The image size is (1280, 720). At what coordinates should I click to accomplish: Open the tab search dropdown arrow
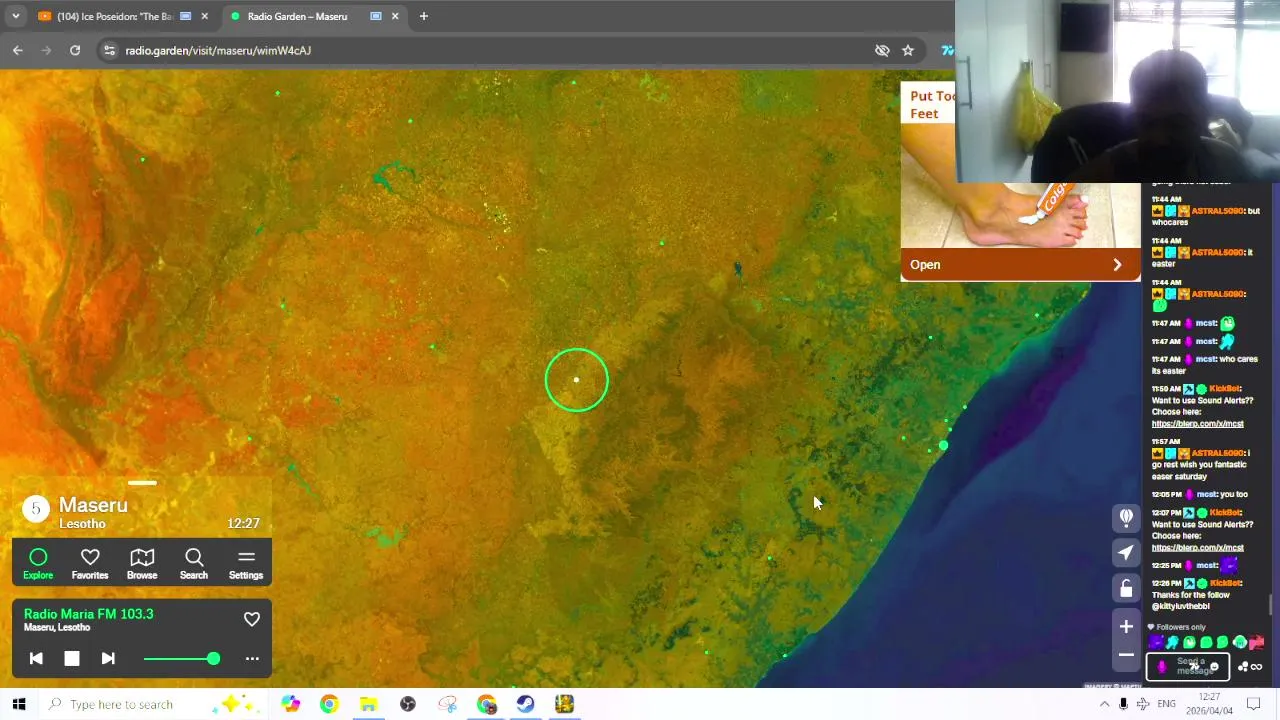click(15, 16)
